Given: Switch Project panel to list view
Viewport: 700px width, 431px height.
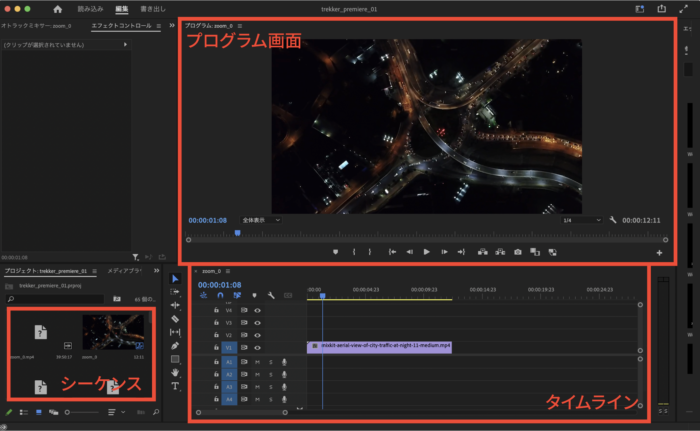Looking at the screenshot, I should pos(24,412).
